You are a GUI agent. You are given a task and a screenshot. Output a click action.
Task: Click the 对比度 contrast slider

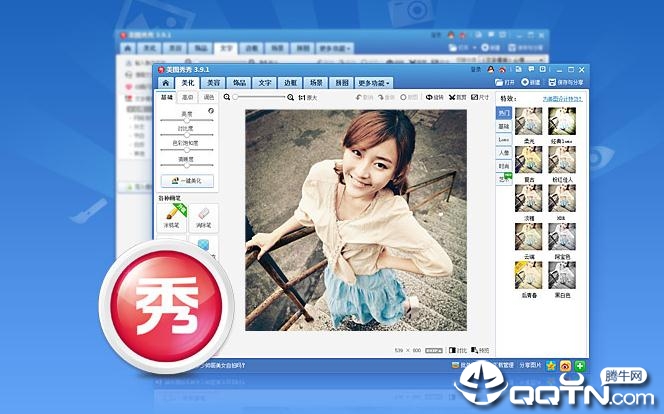tap(187, 134)
